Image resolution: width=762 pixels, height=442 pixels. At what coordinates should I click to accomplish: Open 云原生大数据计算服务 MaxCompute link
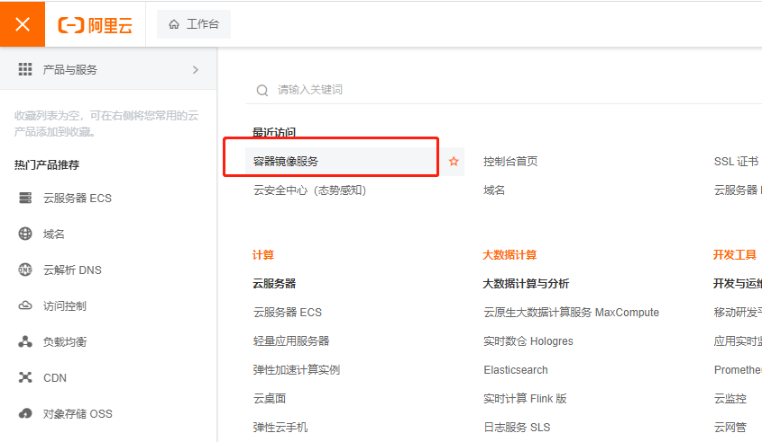571,312
